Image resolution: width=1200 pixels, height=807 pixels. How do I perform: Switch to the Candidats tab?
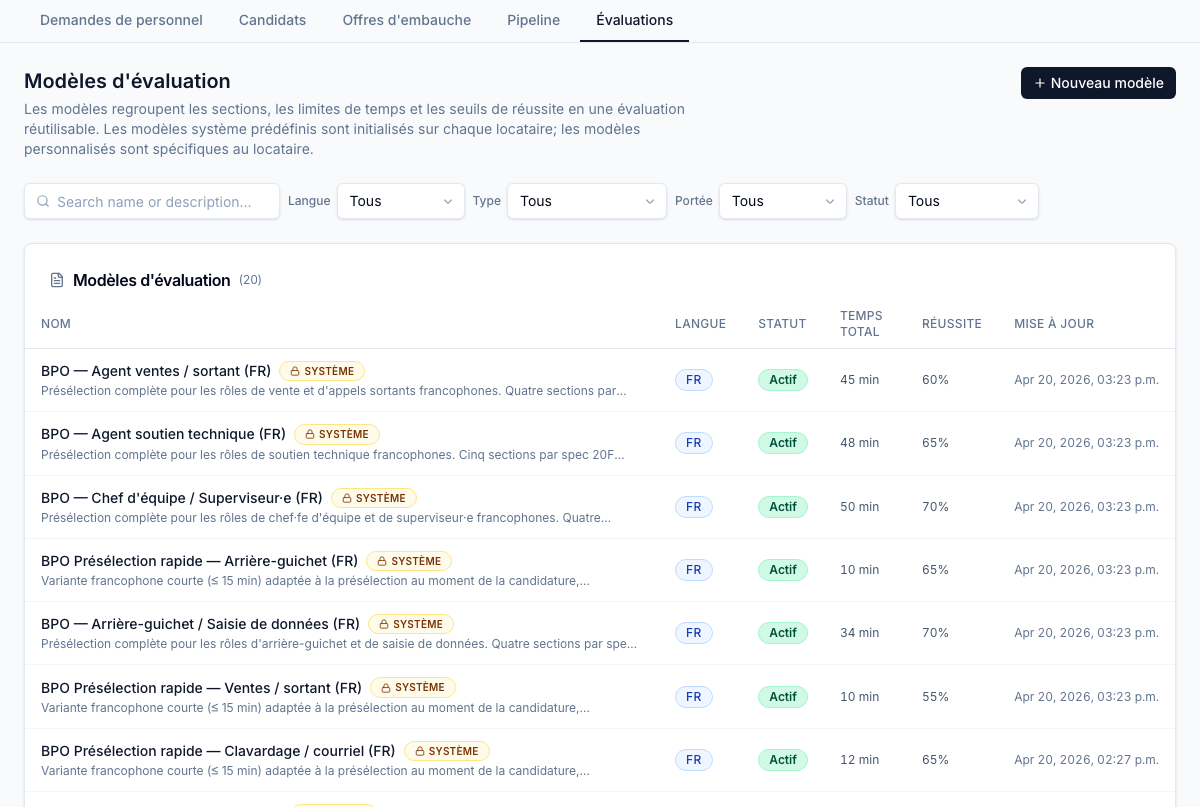272,20
